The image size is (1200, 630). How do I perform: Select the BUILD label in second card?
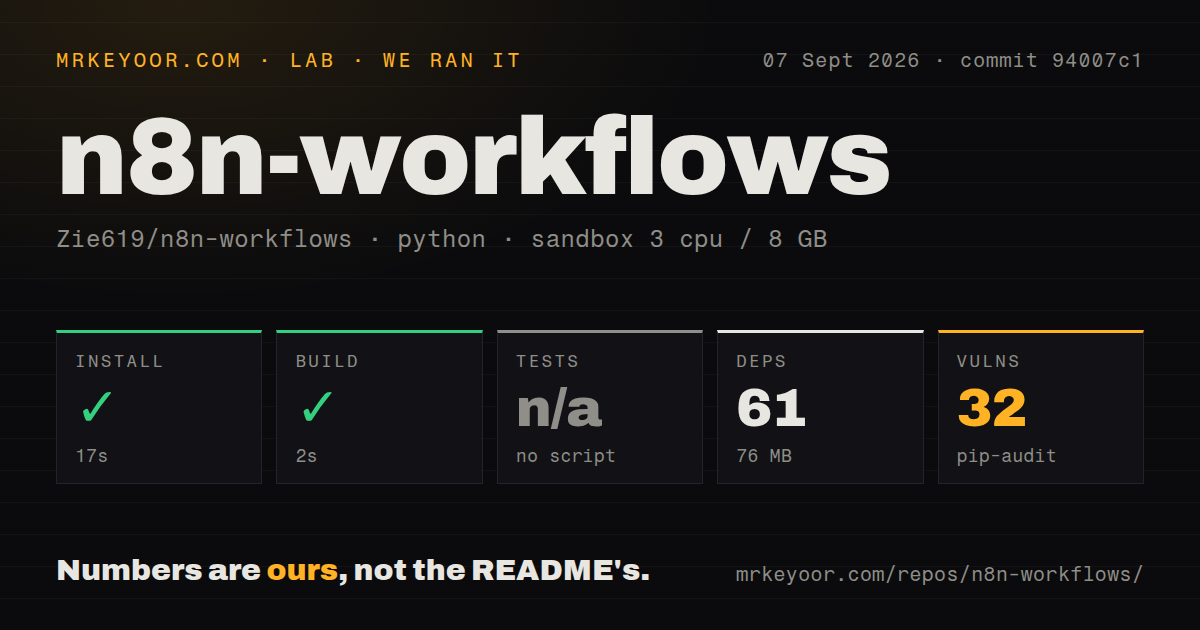click(x=327, y=361)
